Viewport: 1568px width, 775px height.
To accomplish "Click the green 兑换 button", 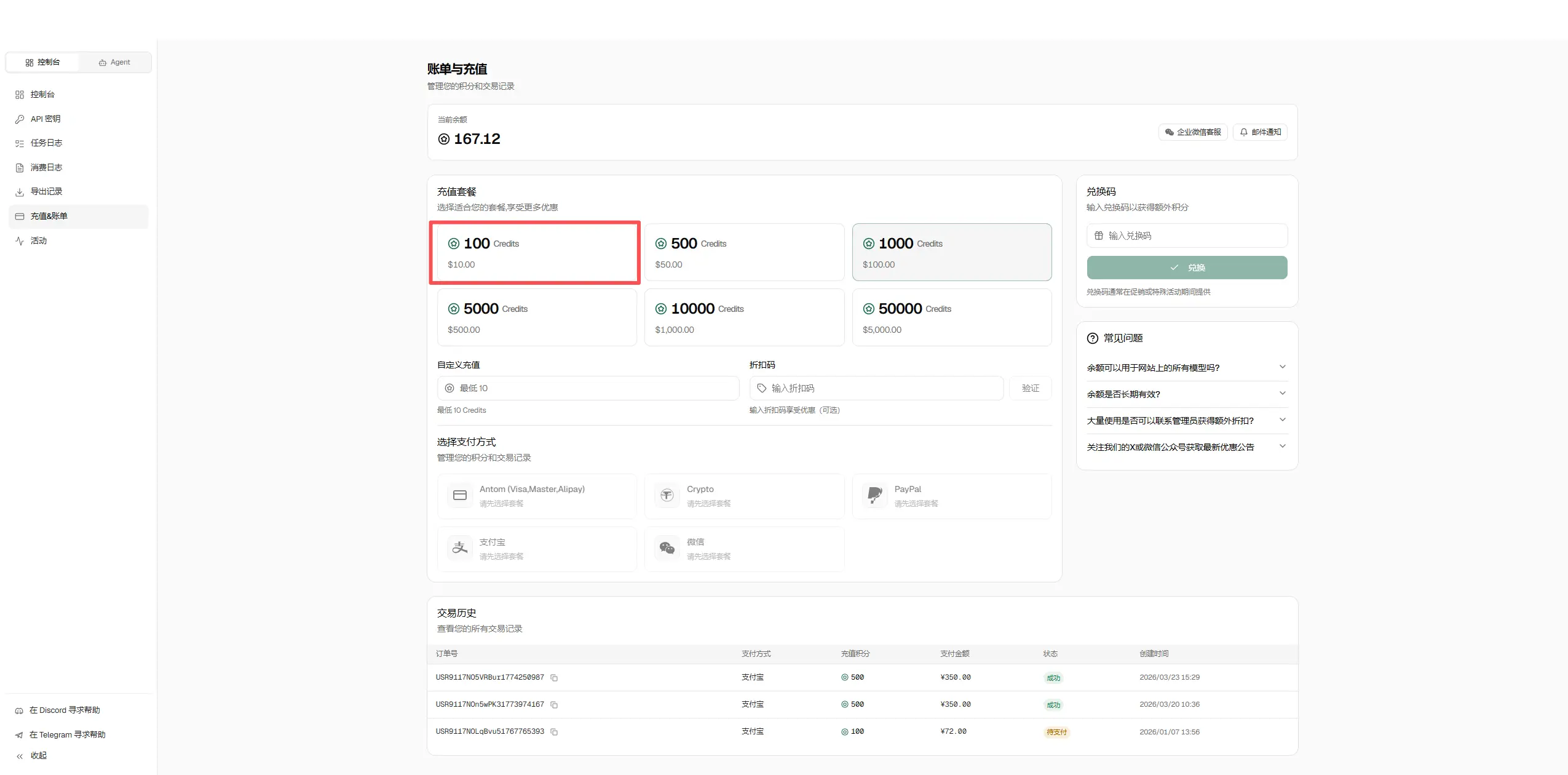I will (x=1187, y=268).
